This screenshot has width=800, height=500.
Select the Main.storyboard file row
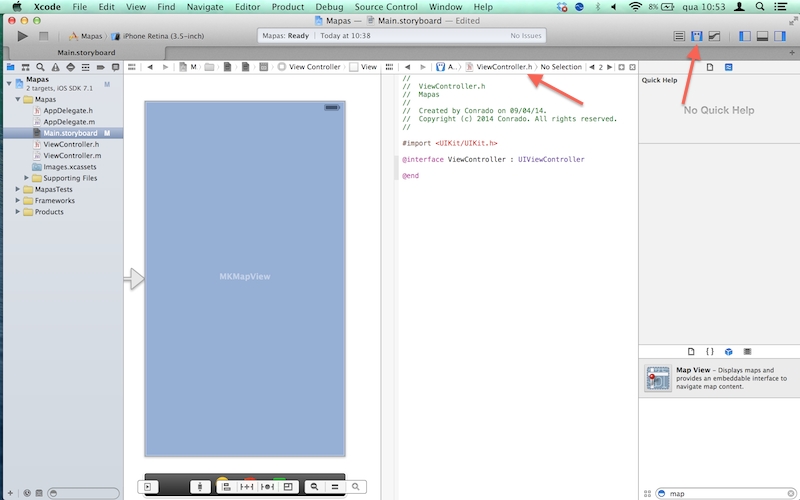point(63,133)
